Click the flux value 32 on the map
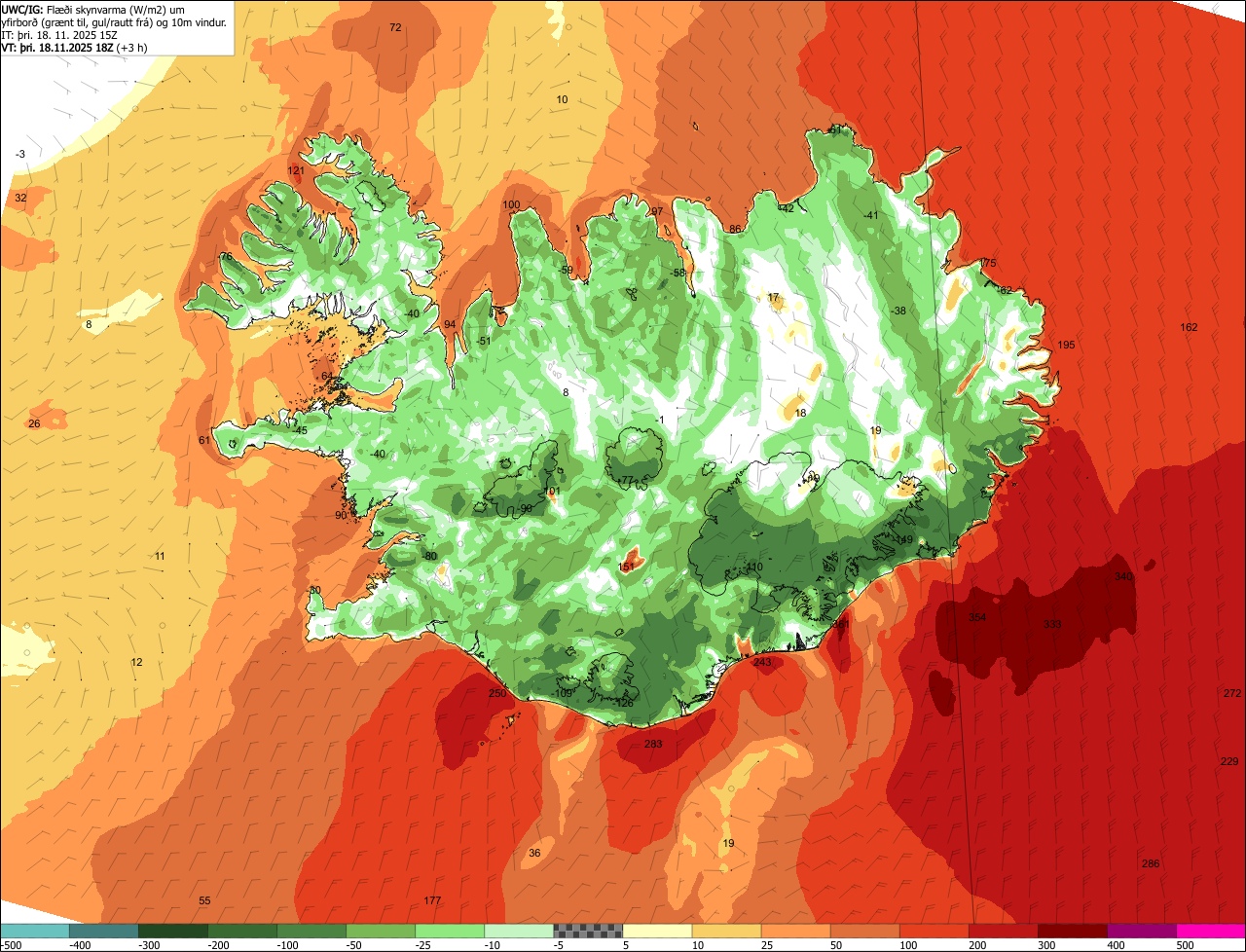The width and height of the screenshot is (1246, 952). click(x=20, y=198)
